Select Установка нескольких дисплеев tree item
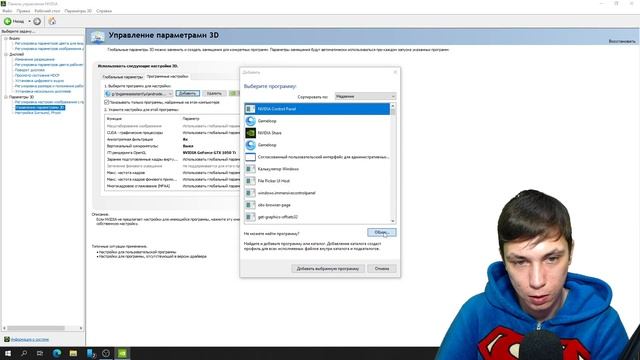The width and height of the screenshot is (640, 360). coord(43,91)
